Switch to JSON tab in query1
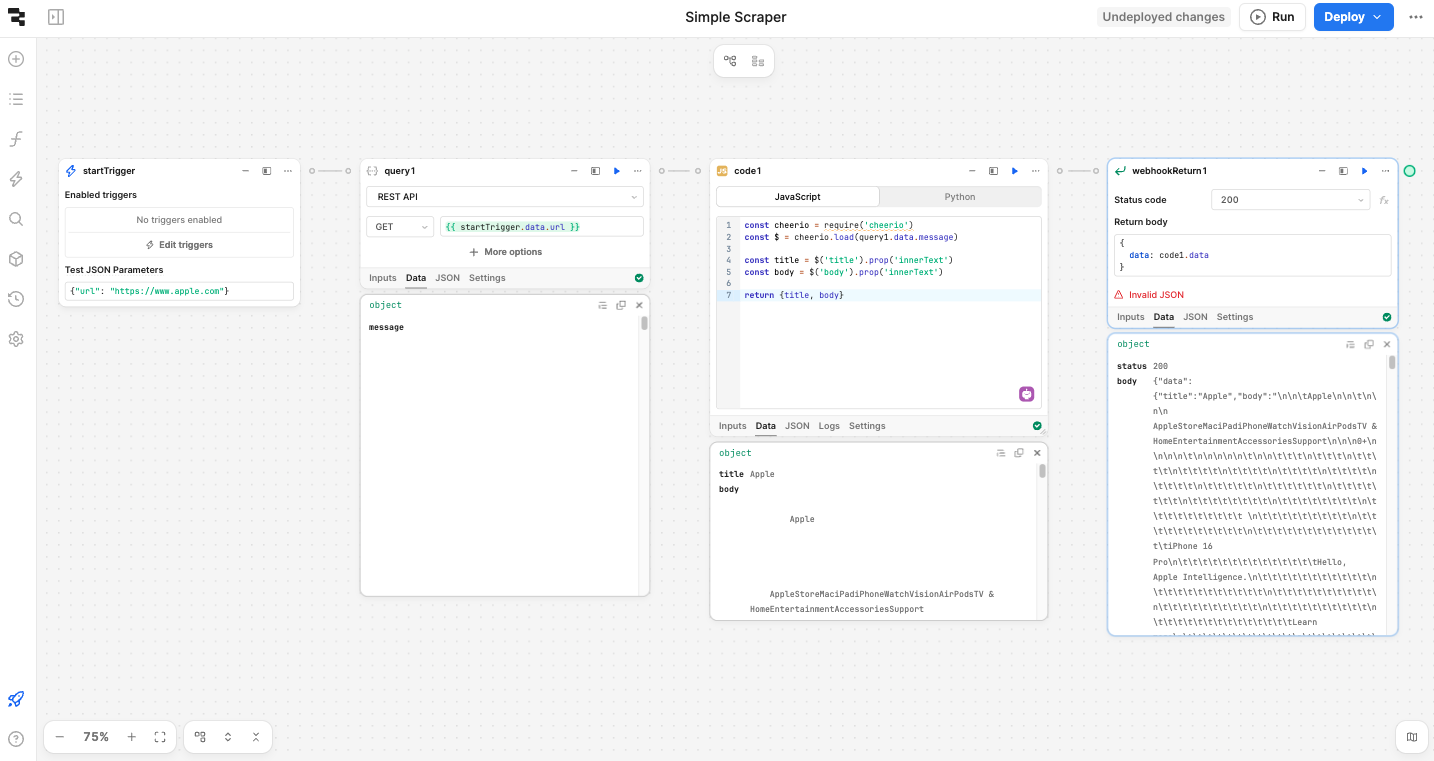Screen dimensions: 1434x761 (447, 278)
